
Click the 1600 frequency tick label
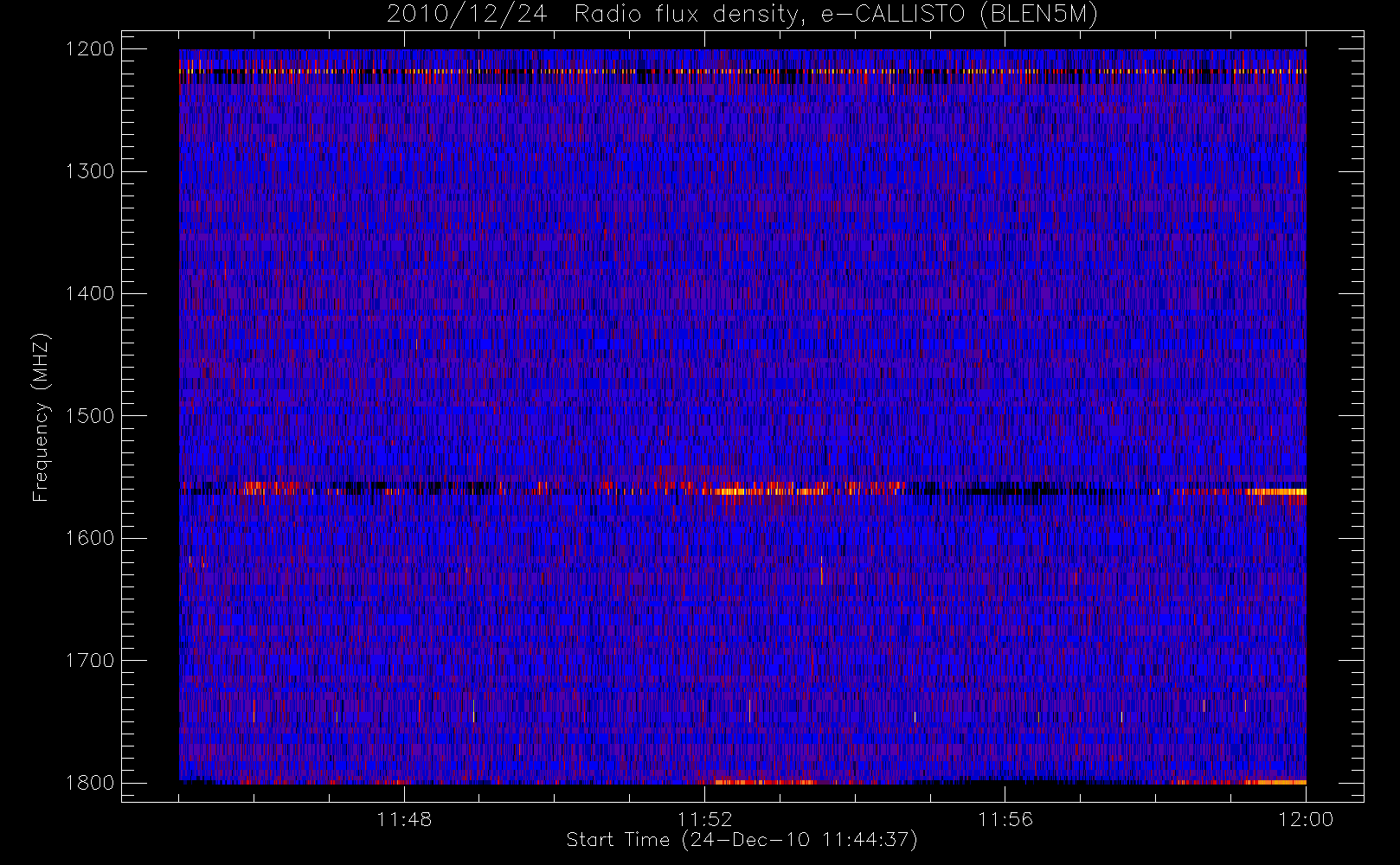90,538
